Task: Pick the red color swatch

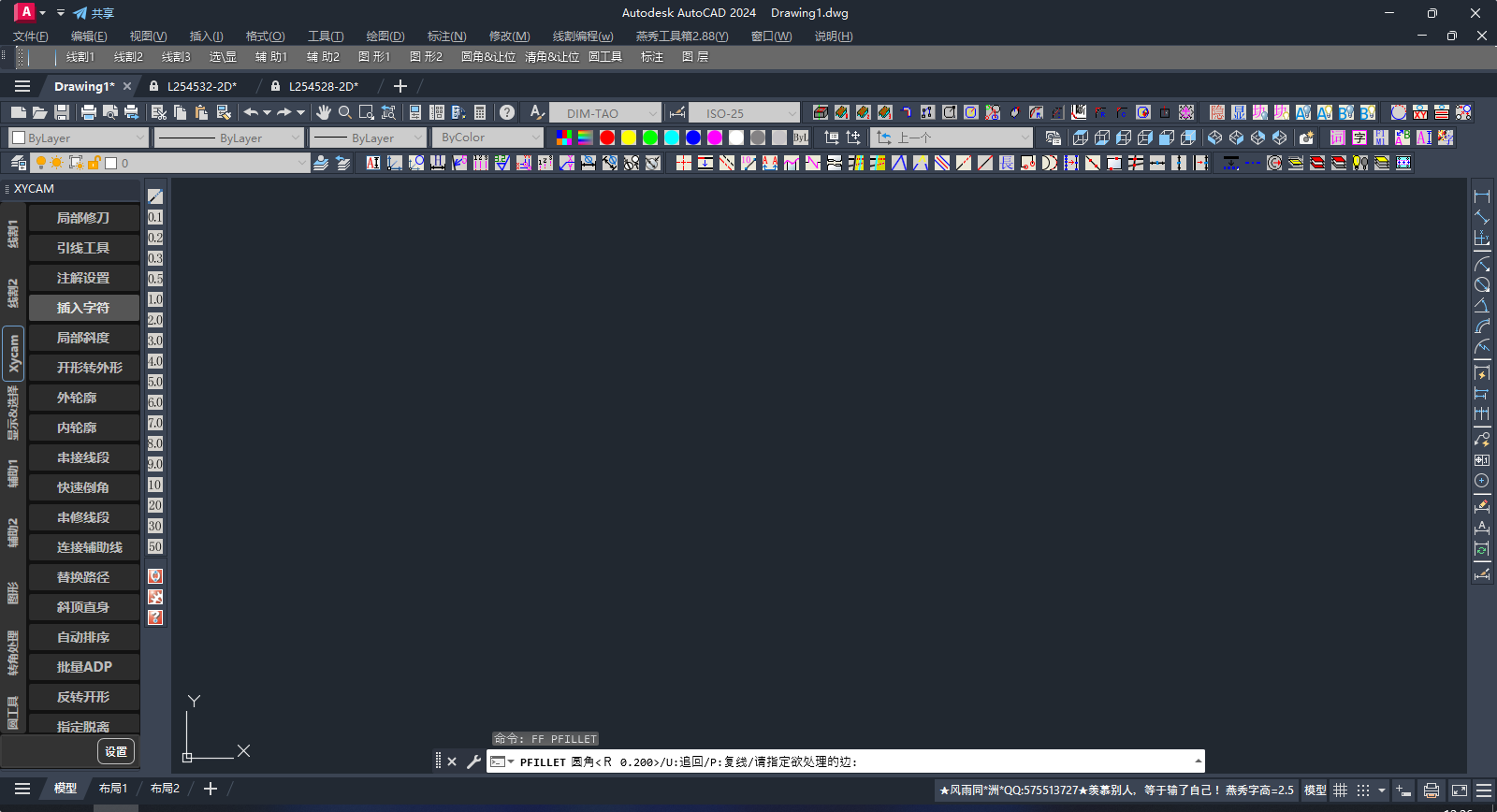Action: click(x=607, y=138)
